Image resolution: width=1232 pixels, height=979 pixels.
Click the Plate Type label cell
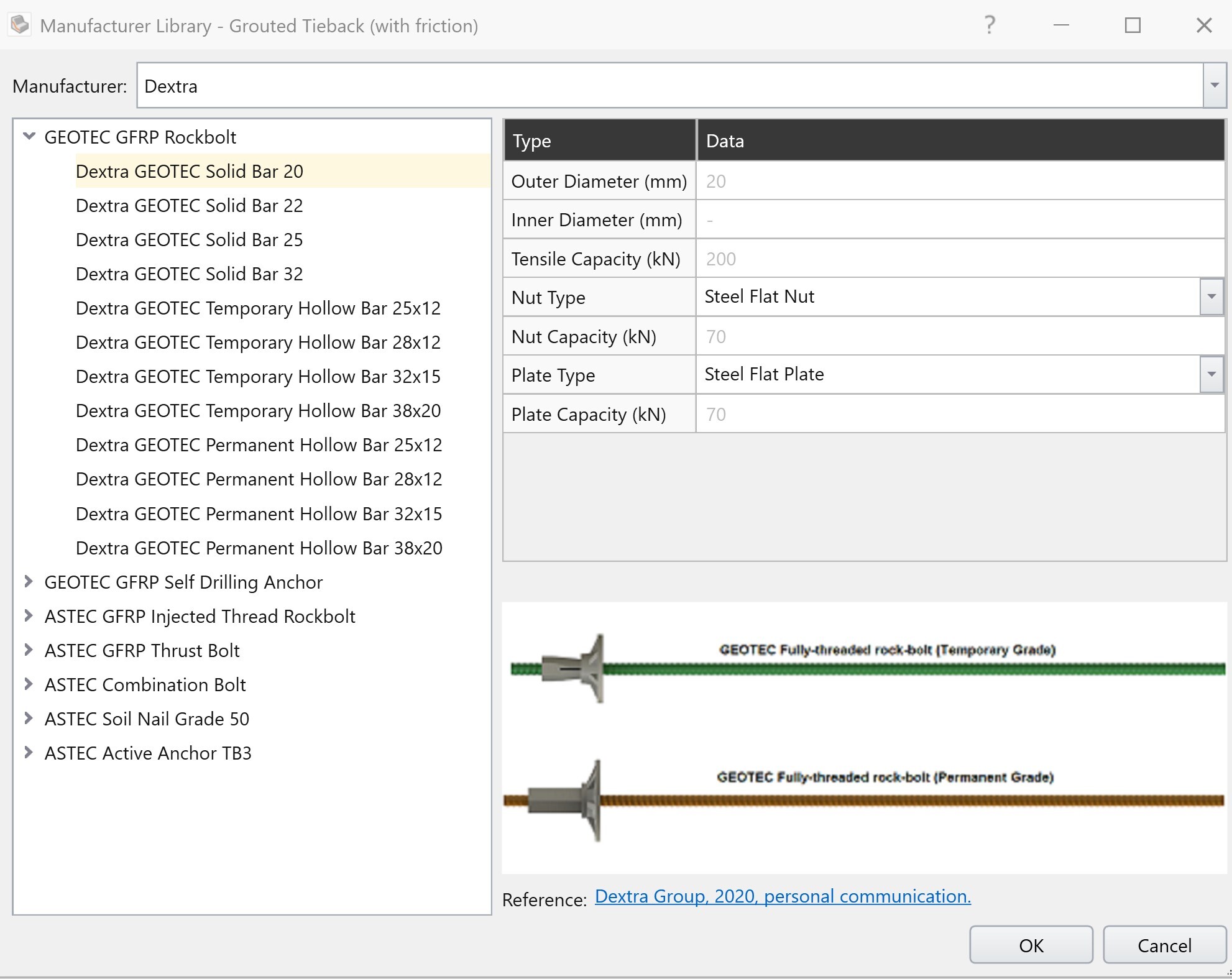[599, 375]
